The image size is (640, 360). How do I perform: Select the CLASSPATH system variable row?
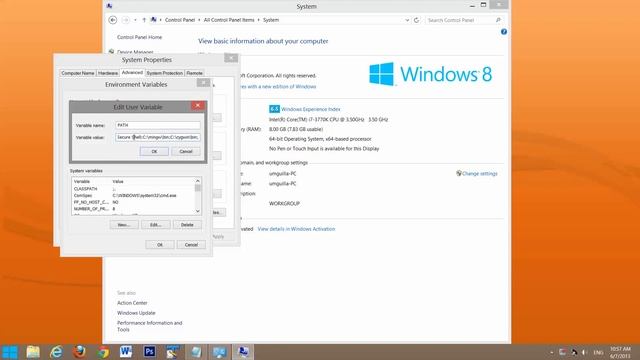[133, 189]
